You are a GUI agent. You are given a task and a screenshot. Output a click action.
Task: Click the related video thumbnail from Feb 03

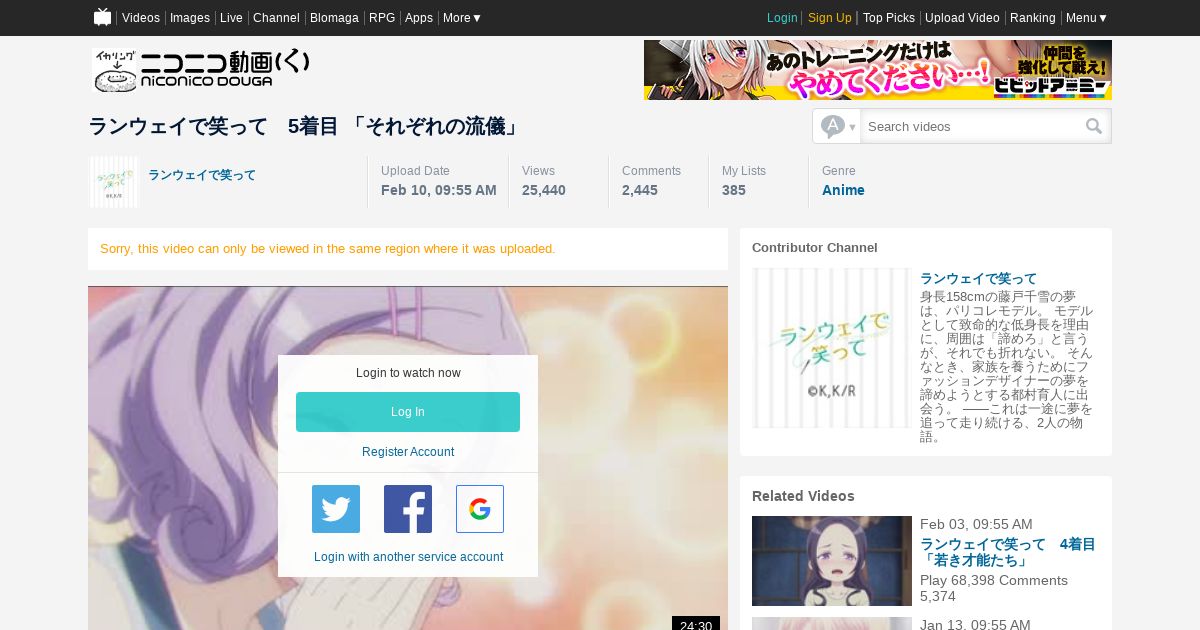tap(832, 561)
